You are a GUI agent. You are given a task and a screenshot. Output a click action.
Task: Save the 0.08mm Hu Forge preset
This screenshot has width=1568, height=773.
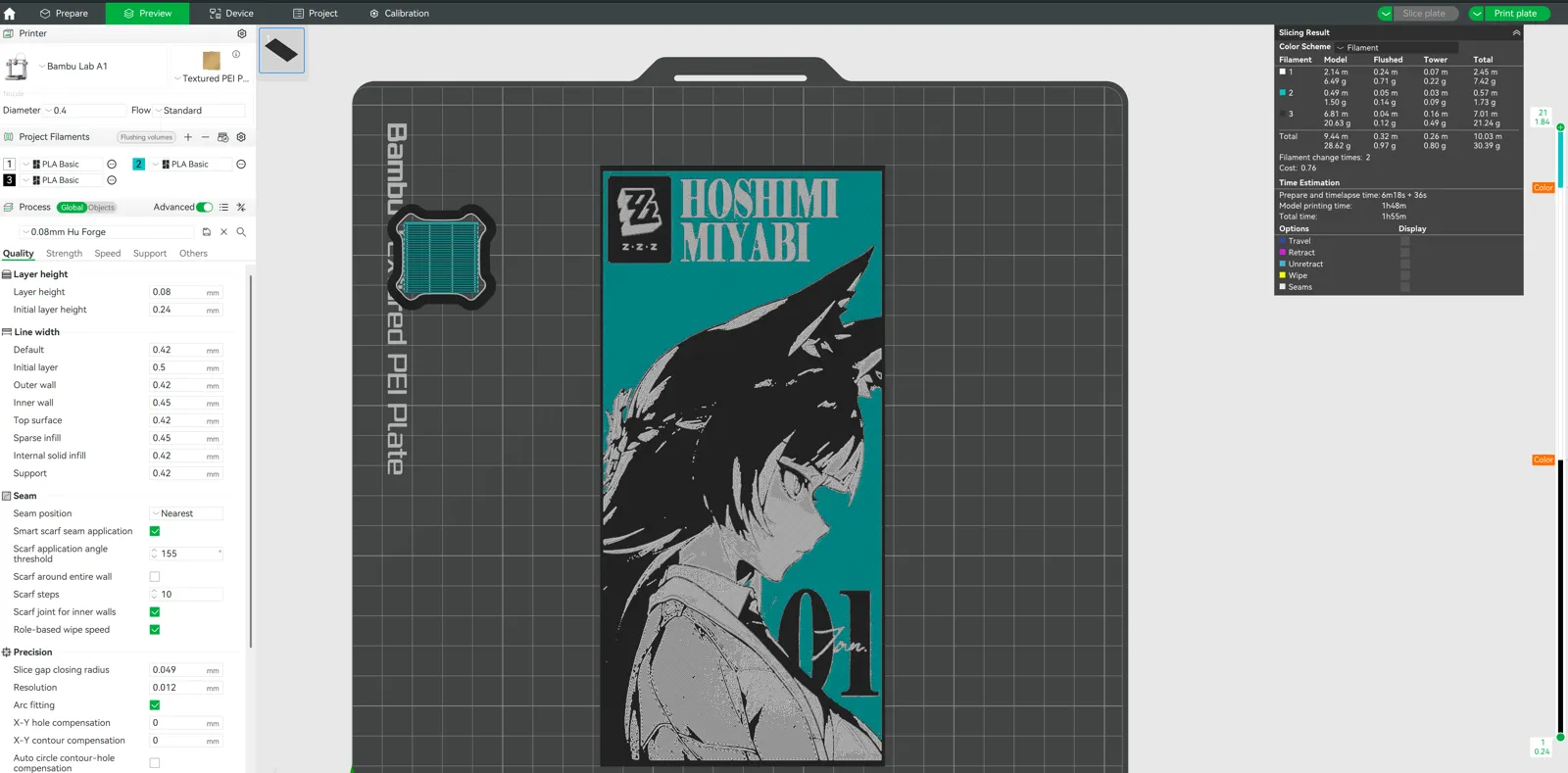coord(207,232)
